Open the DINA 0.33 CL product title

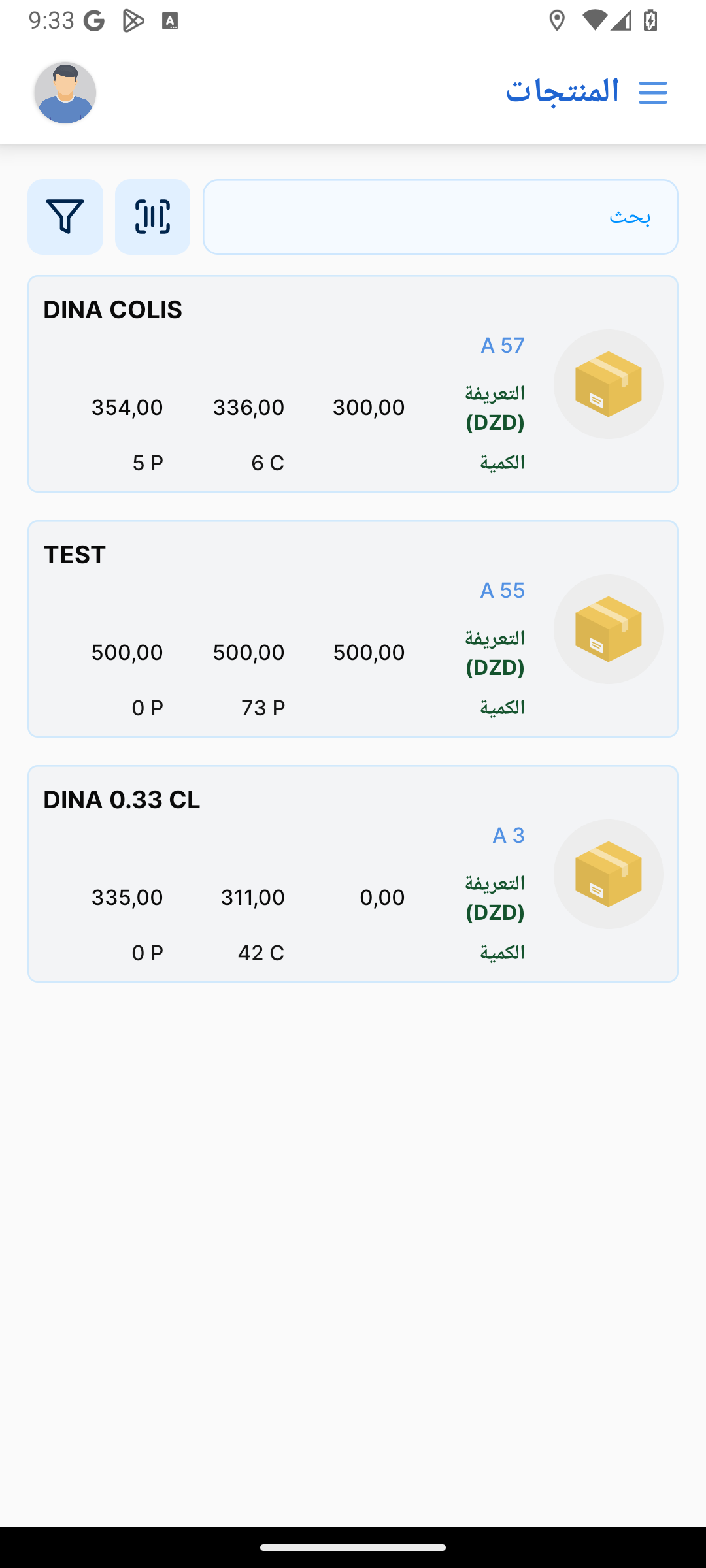point(122,800)
